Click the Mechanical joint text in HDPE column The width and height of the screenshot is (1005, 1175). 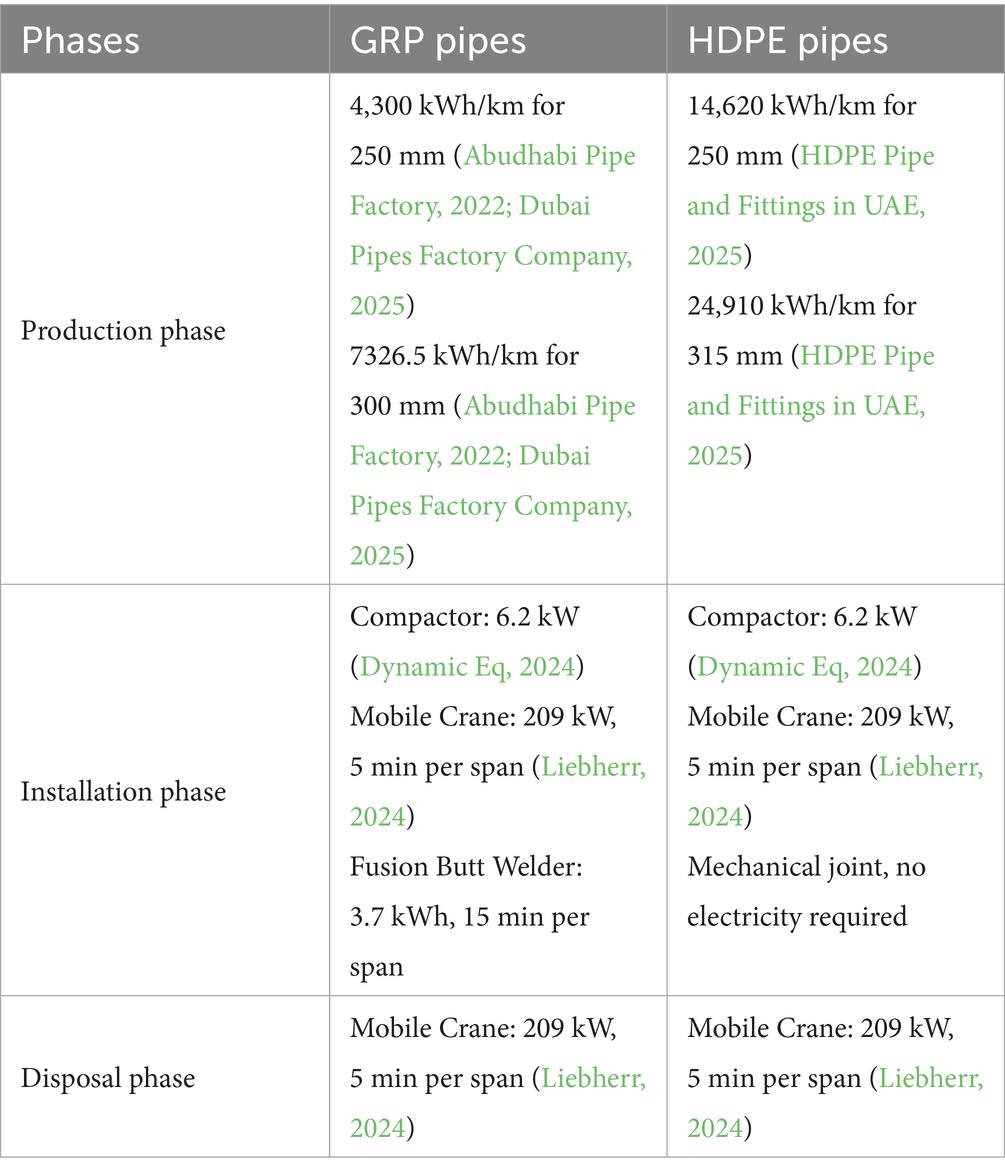point(806,867)
